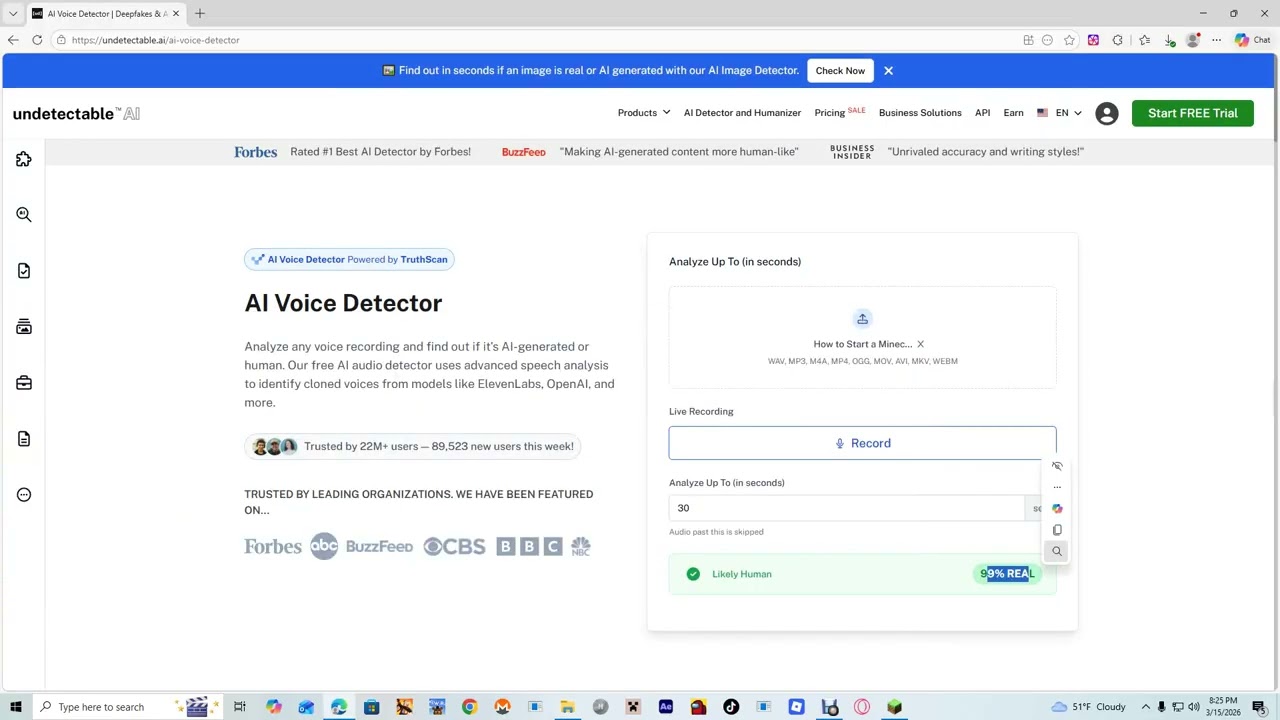1280x720 pixels.
Task: Open the printer-like icon in left sidebar
Action: 24,327
